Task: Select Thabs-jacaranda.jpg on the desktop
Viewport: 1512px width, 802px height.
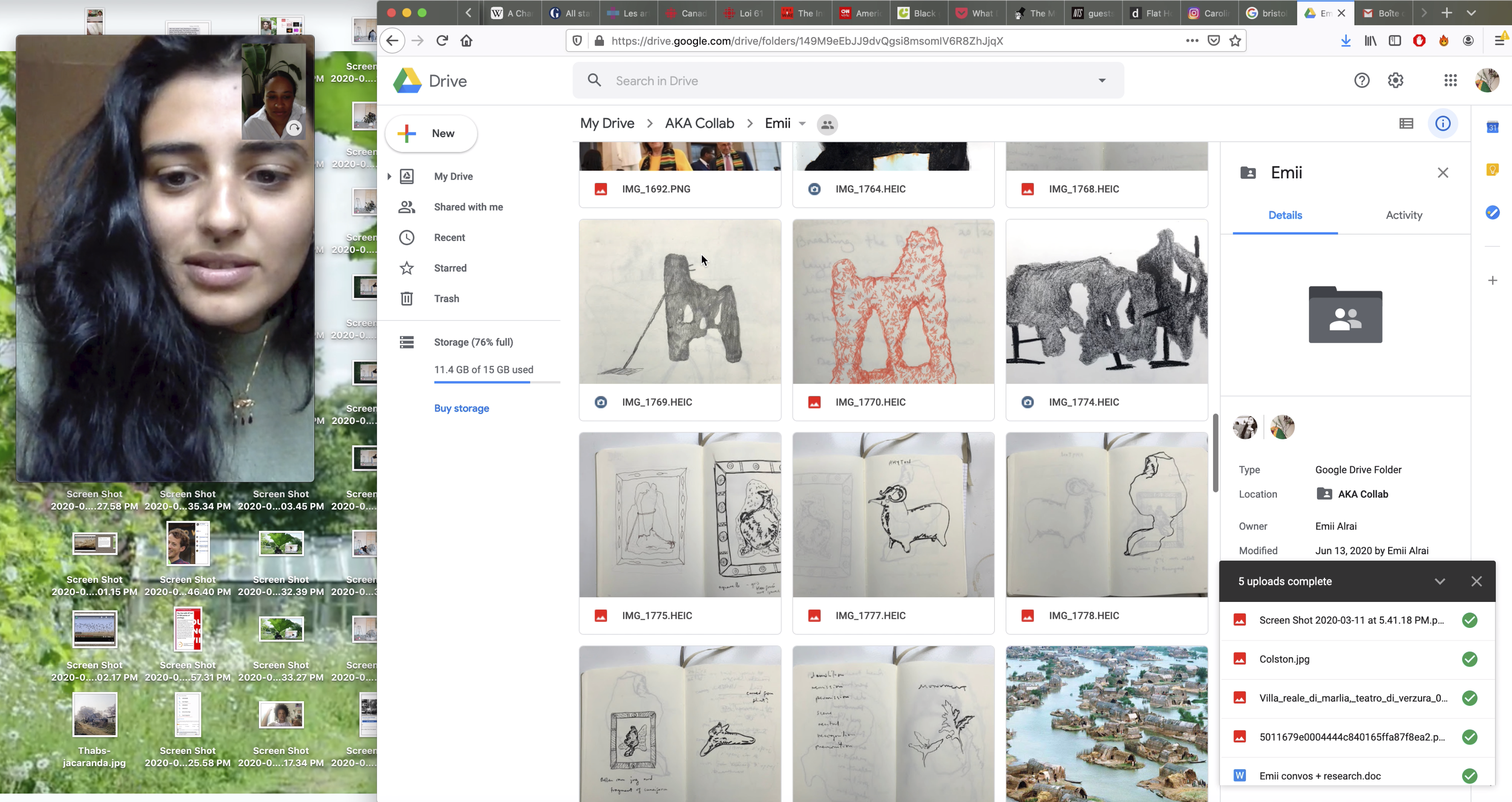Action: 94,730
